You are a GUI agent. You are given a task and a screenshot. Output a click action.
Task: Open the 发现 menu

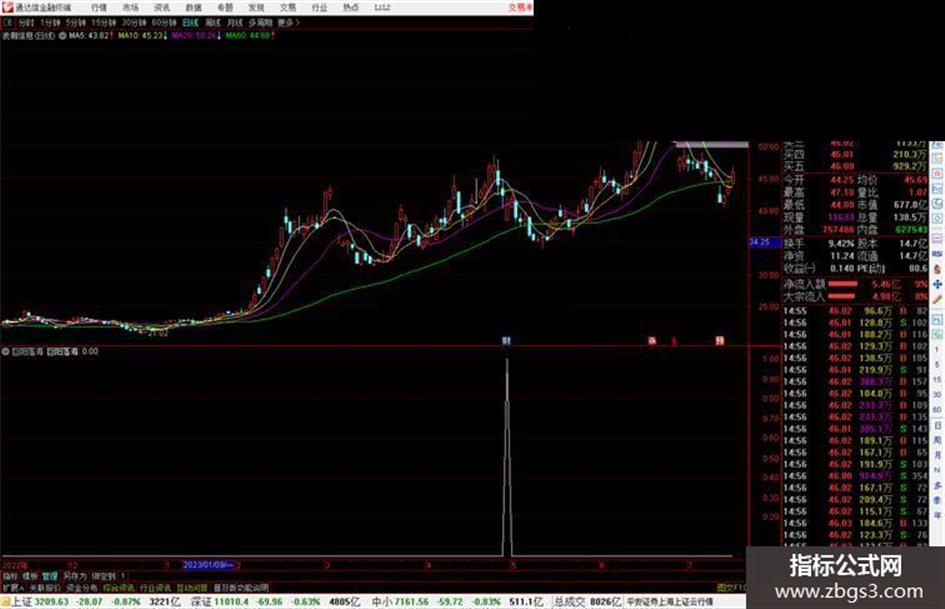coord(256,7)
